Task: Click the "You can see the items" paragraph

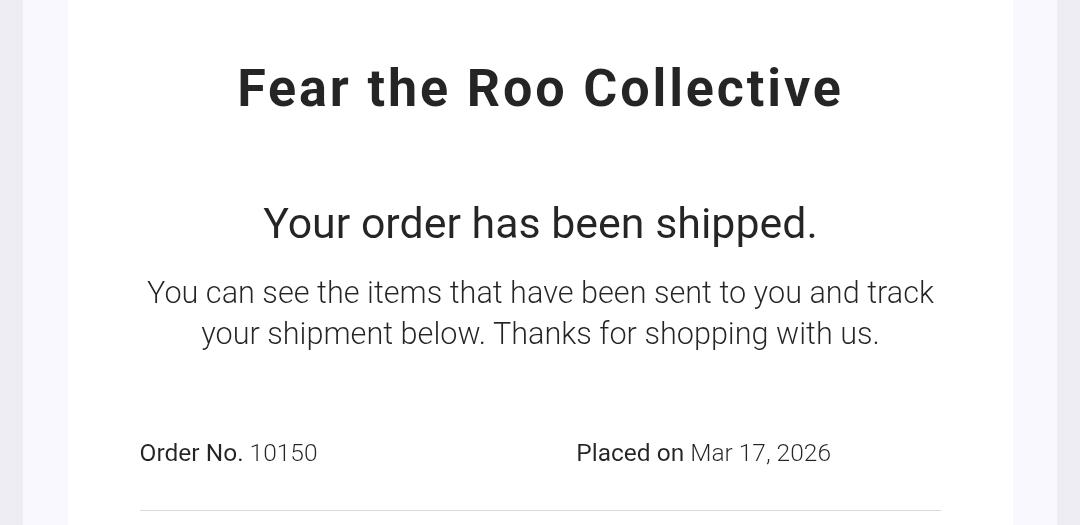Action: (x=540, y=312)
